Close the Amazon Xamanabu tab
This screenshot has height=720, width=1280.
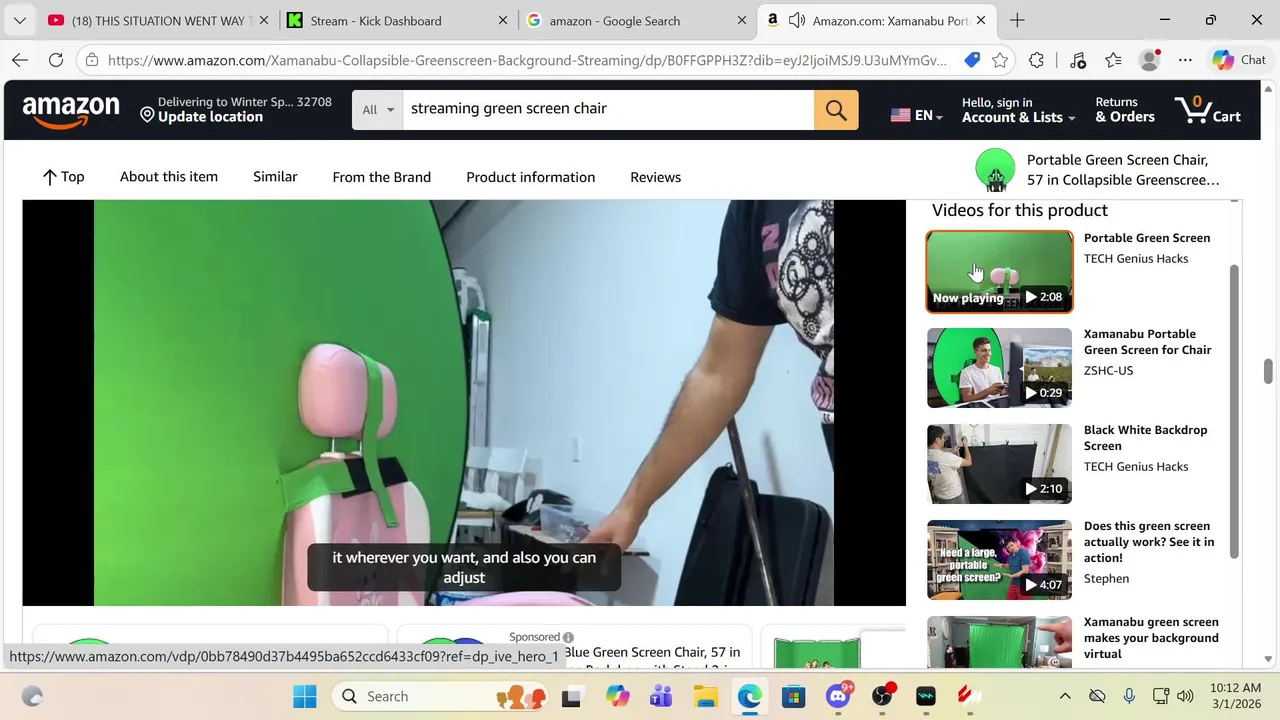point(981,20)
